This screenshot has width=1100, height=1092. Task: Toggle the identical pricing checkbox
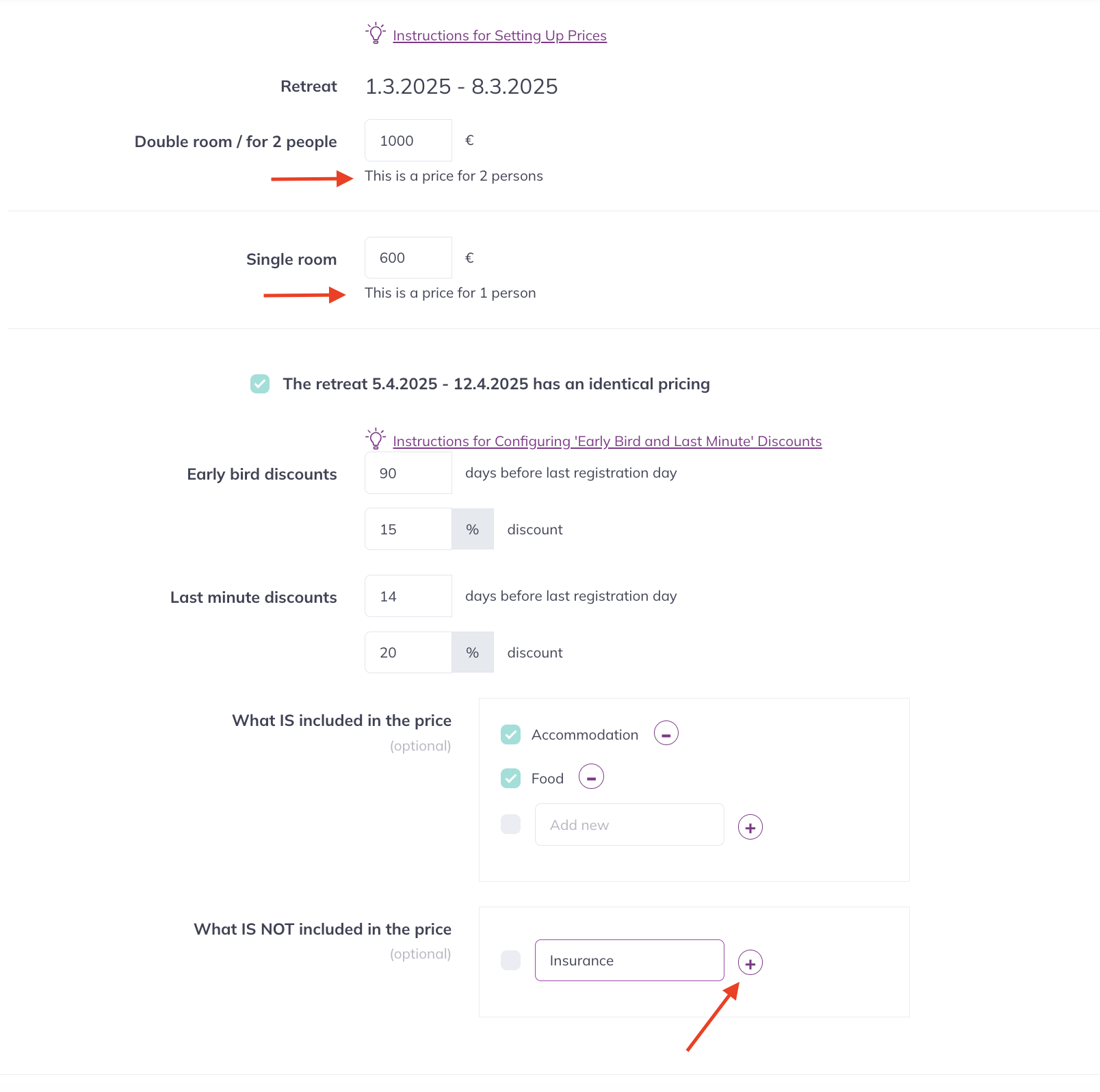[260, 384]
